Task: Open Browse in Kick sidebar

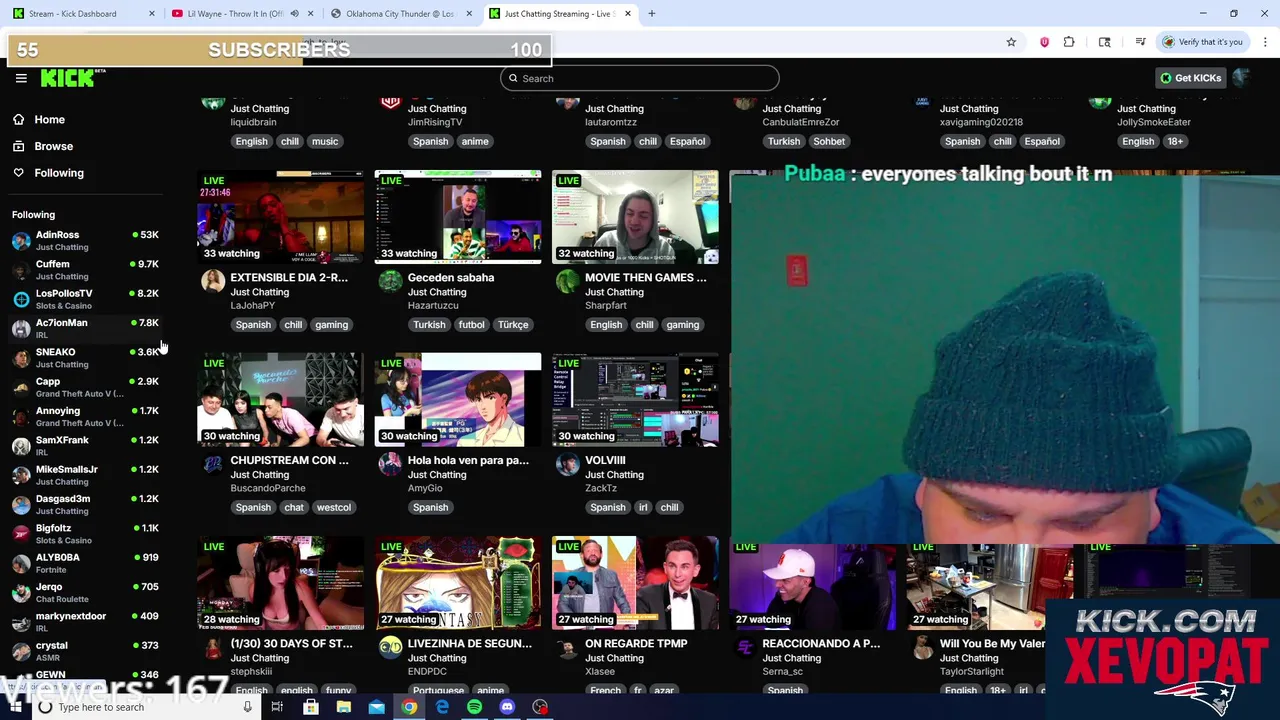Action: (x=53, y=146)
